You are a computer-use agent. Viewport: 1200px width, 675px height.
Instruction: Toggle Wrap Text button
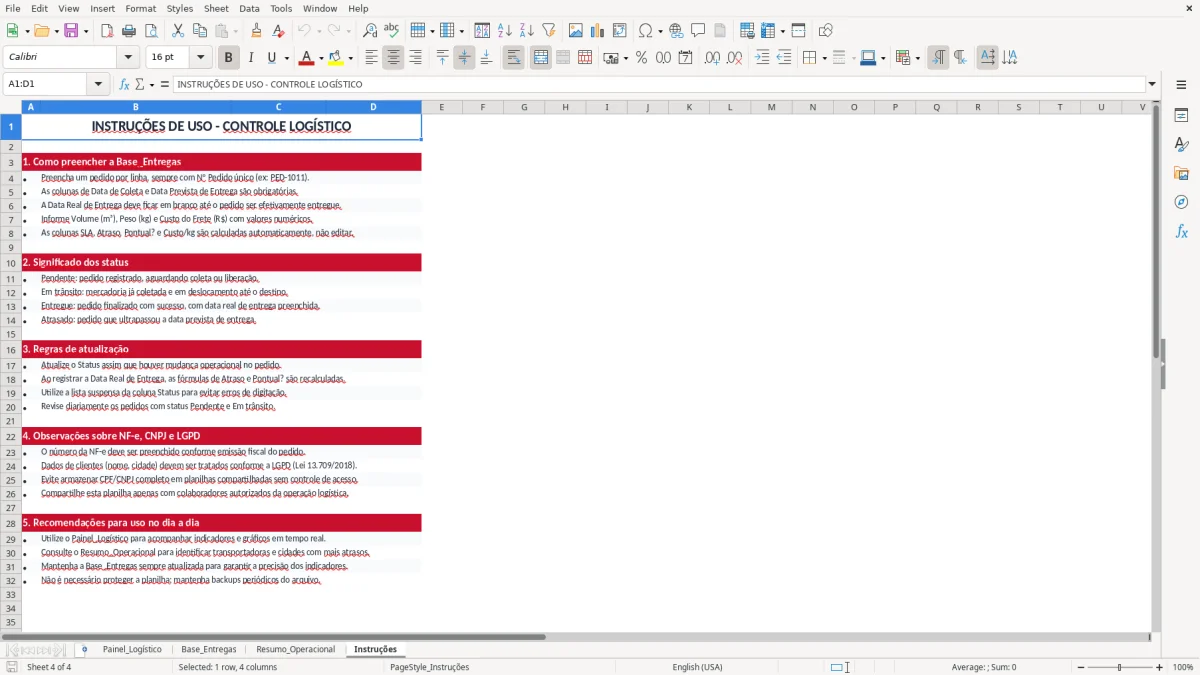coord(513,58)
